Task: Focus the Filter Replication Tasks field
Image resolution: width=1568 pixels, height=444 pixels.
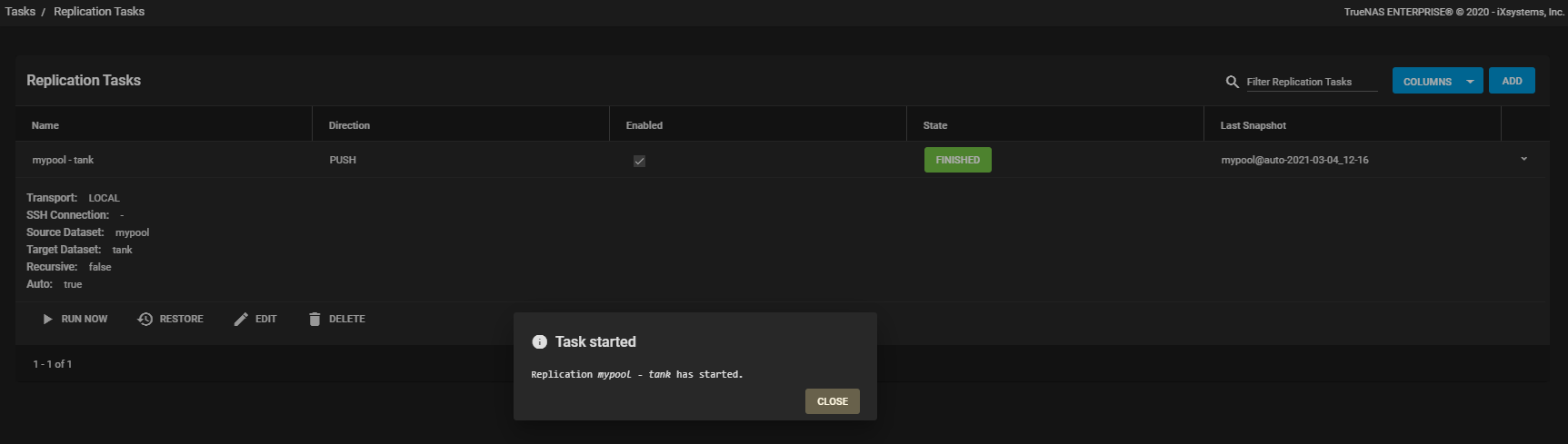Action: (1311, 82)
